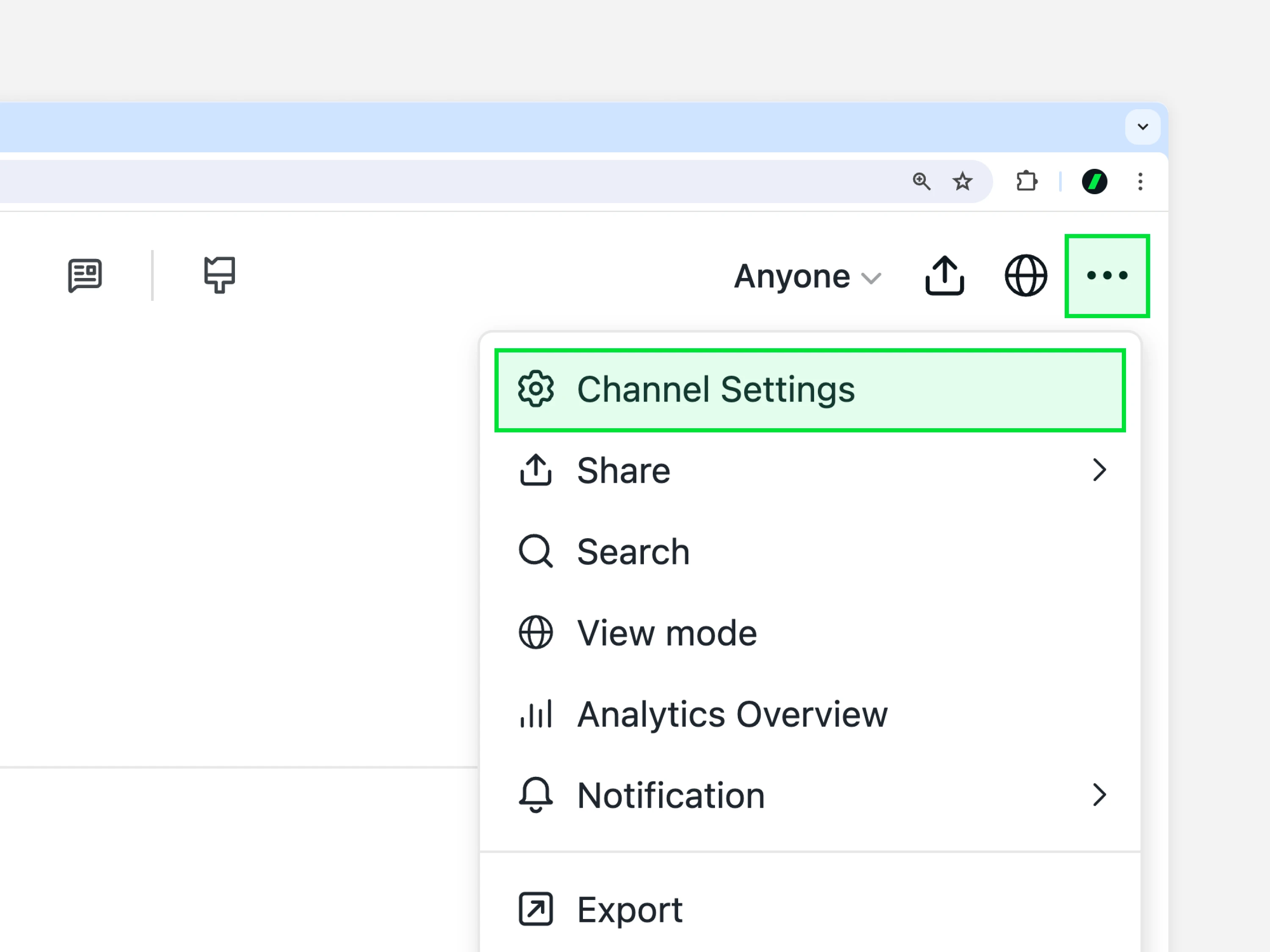Click the bar chart icon beside Analytics Overview

point(536,714)
